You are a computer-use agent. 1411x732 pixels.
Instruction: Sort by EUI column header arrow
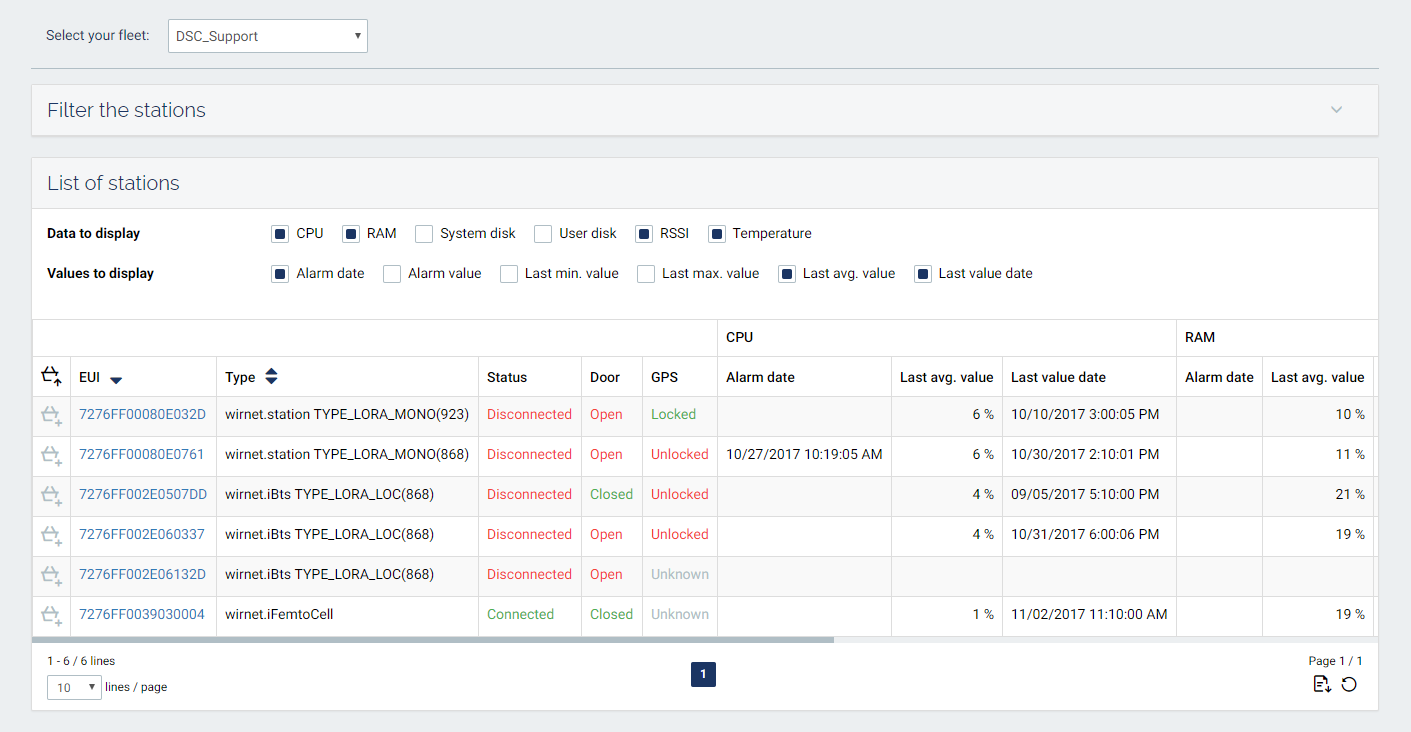pos(116,379)
